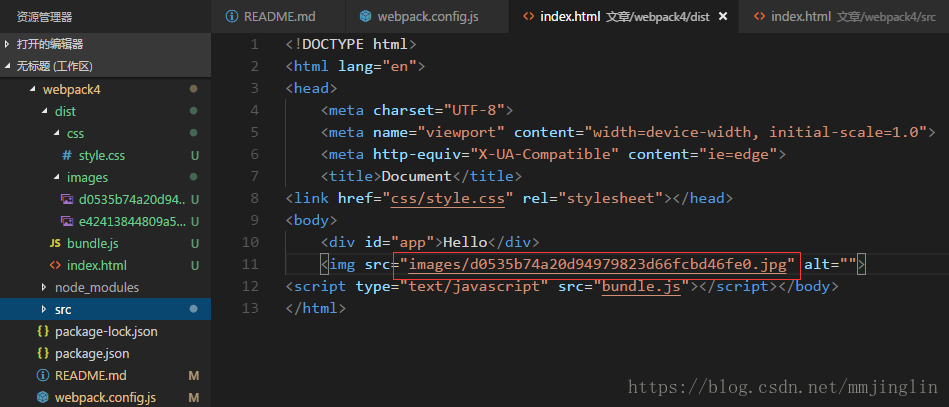The image size is (949, 407).
Task: Follow the images/d0535b74...jpg link on line 11
Action: 597,264
